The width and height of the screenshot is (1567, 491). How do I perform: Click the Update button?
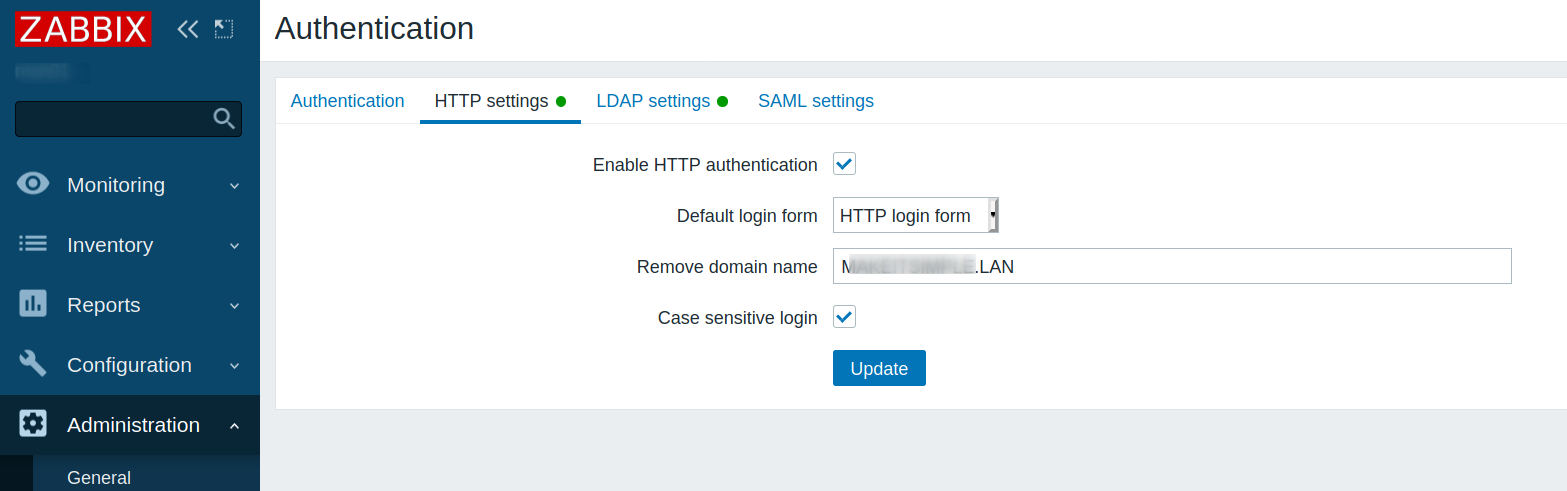pos(879,368)
